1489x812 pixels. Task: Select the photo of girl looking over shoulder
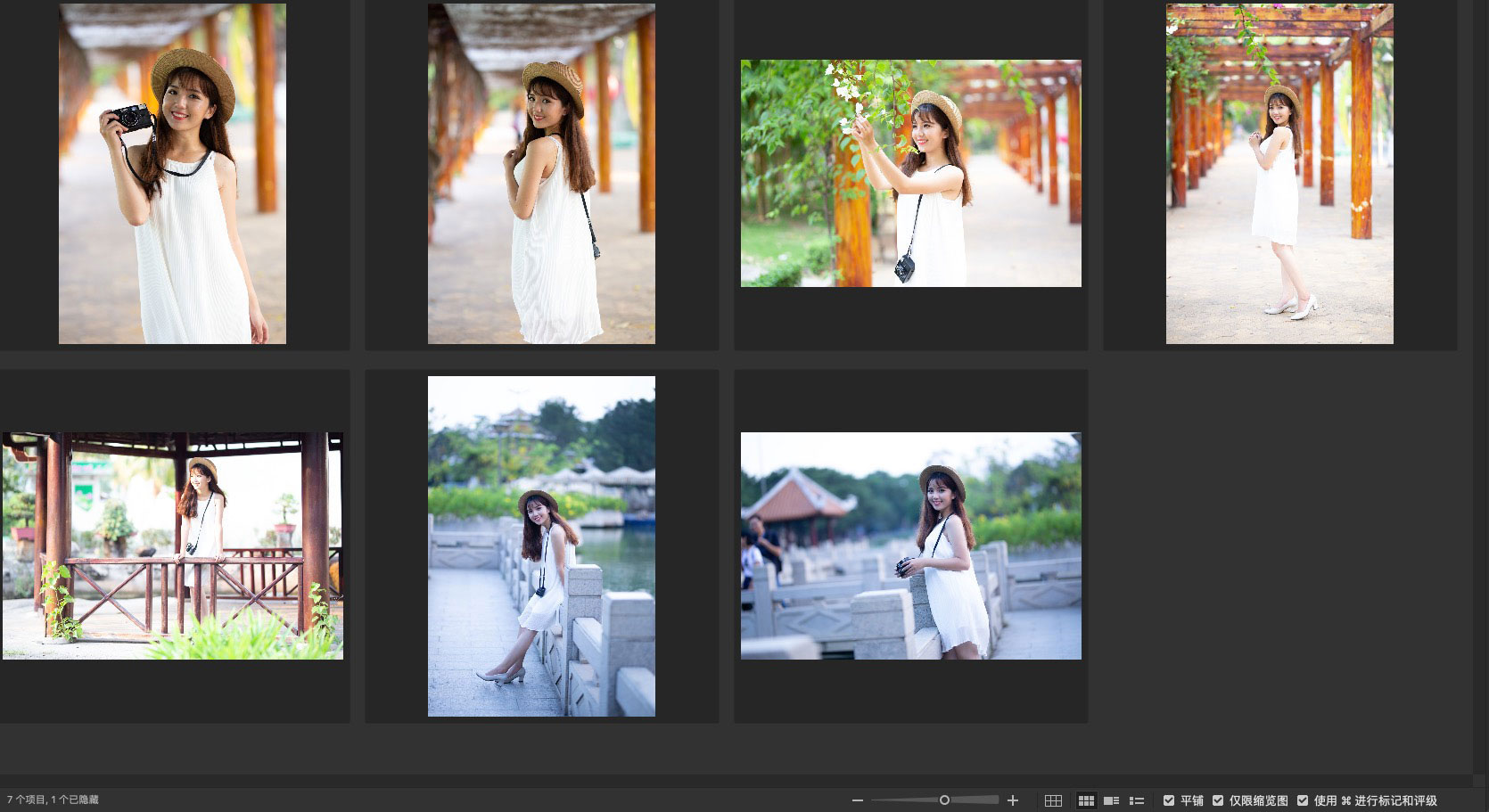[541, 174]
